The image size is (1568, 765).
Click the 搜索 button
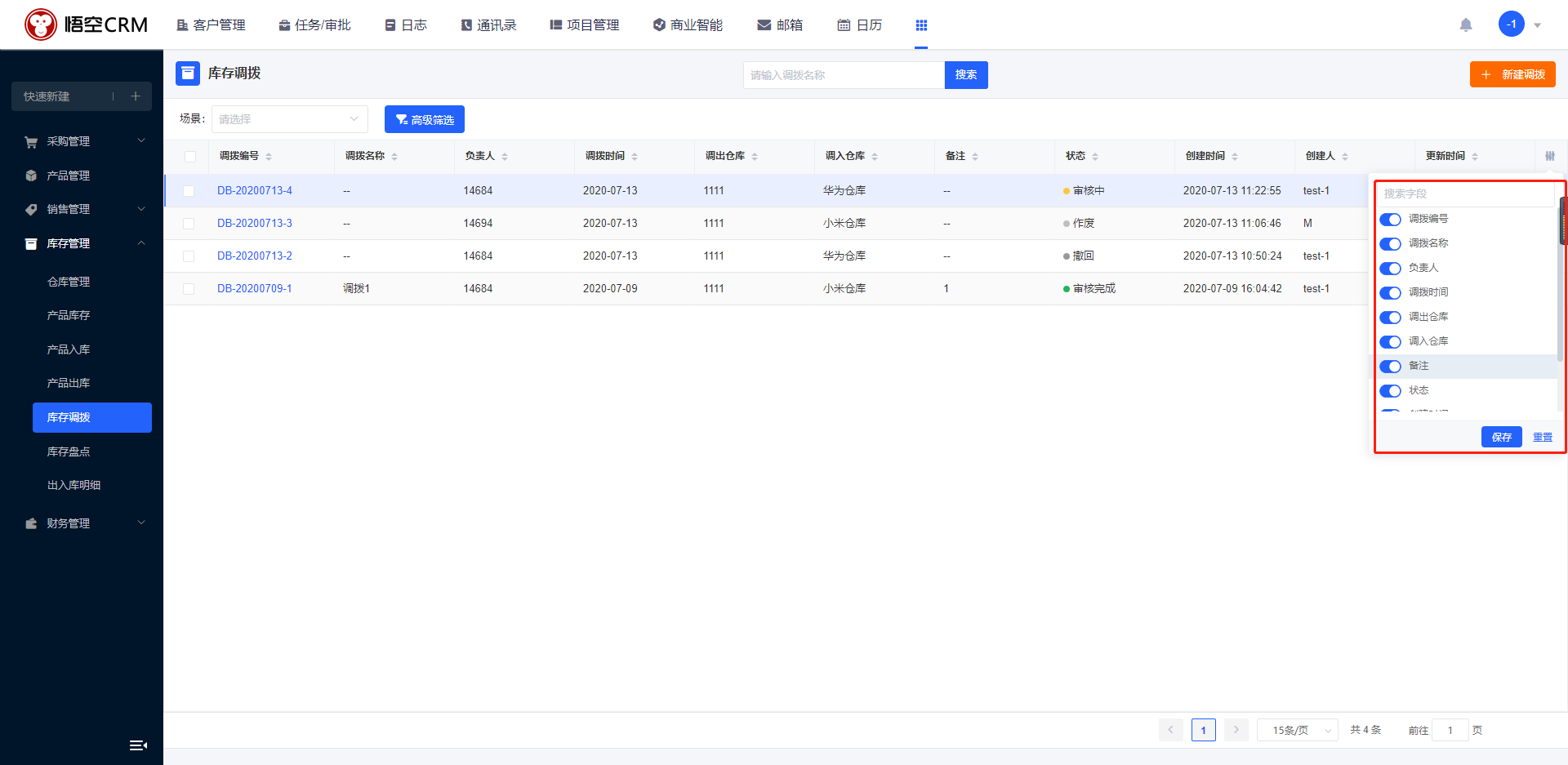(x=966, y=75)
